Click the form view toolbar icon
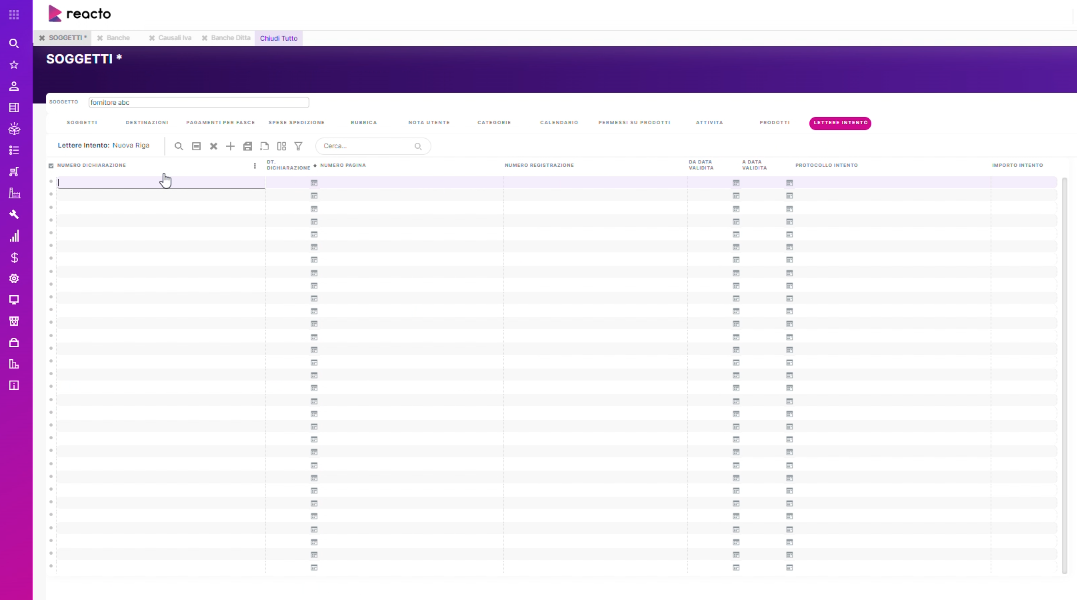Viewport: 1077px width, 600px height. tap(196, 146)
